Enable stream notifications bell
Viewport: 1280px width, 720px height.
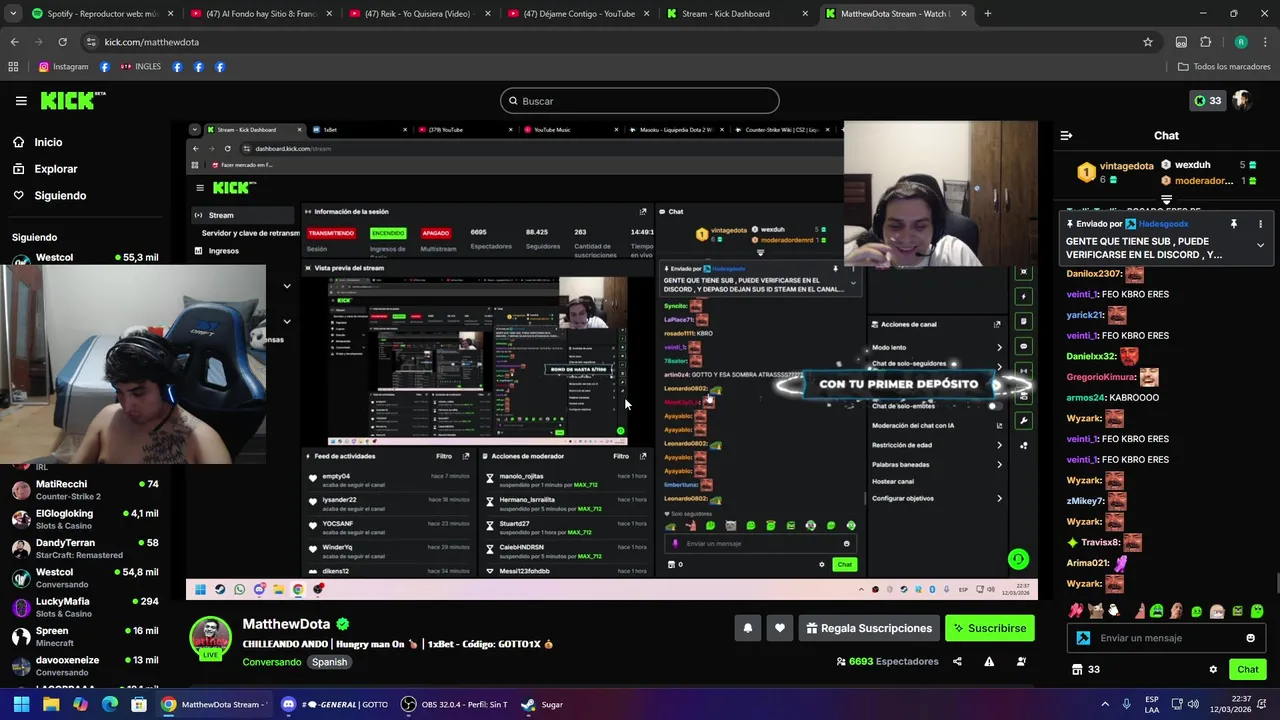coord(747,628)
